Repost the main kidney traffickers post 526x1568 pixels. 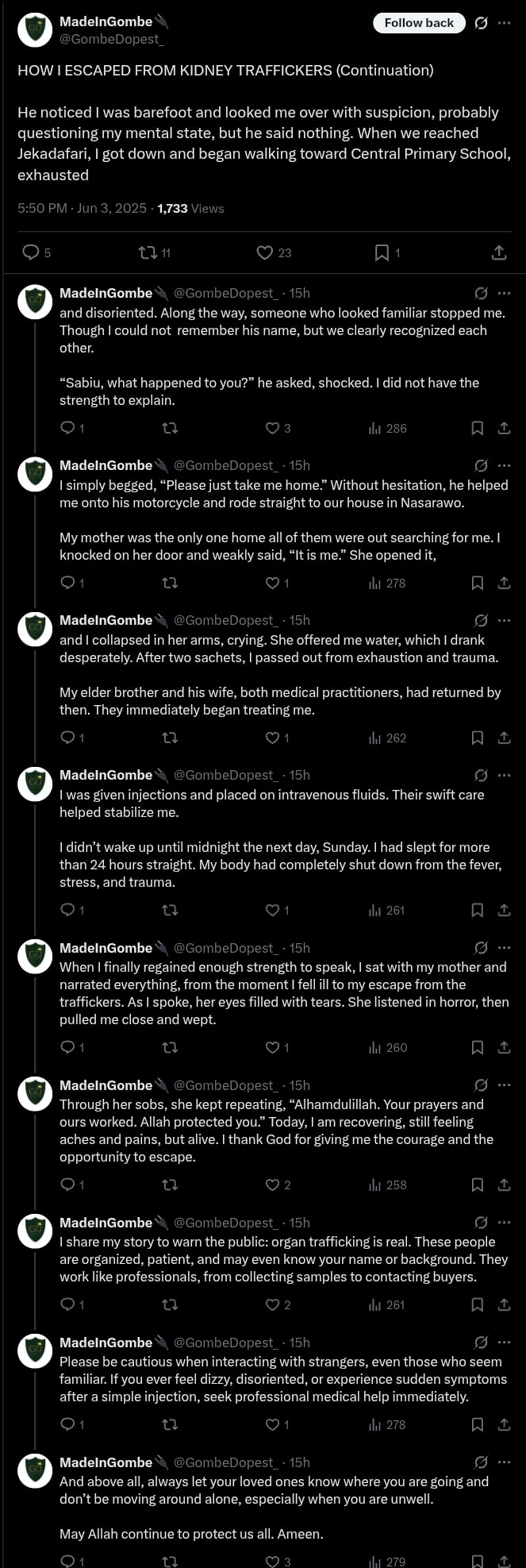tap(148, 252)
